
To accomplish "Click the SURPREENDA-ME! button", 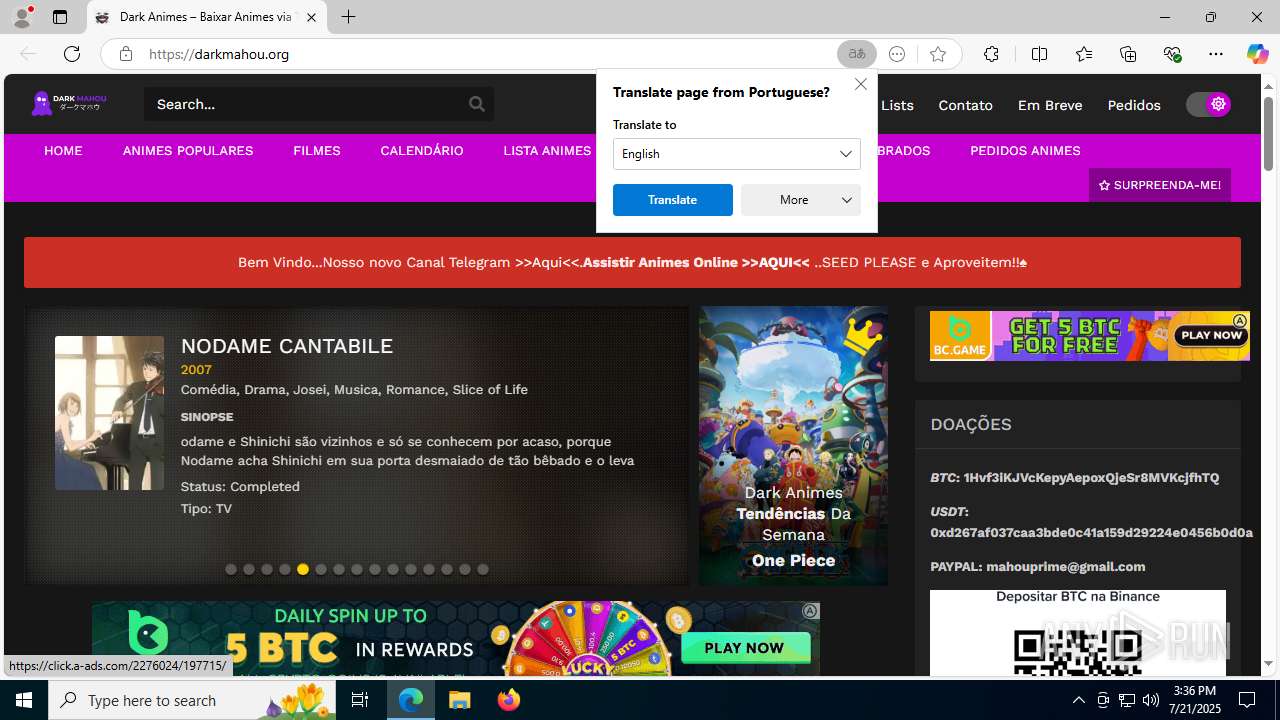I will [1160, 185].
